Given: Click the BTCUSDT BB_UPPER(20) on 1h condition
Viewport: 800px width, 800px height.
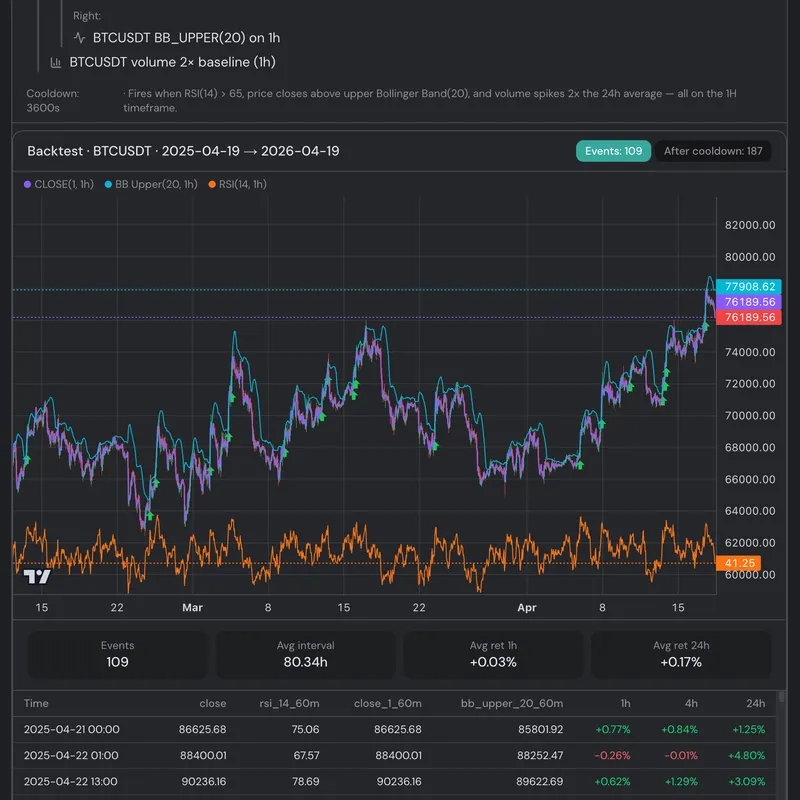Looking at the screenshot, I should click(x=186, y=38).
